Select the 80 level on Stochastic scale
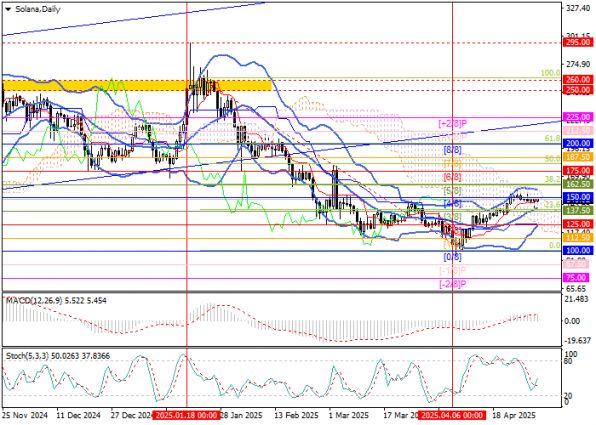The width and height of the screenshot is (596, 425). 569,361
